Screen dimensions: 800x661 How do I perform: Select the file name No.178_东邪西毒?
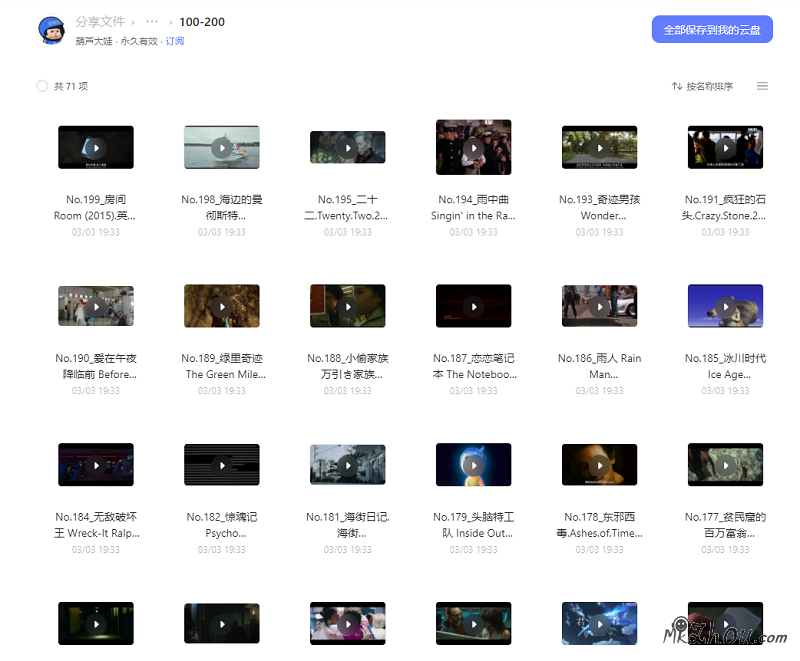coord(599,525)
